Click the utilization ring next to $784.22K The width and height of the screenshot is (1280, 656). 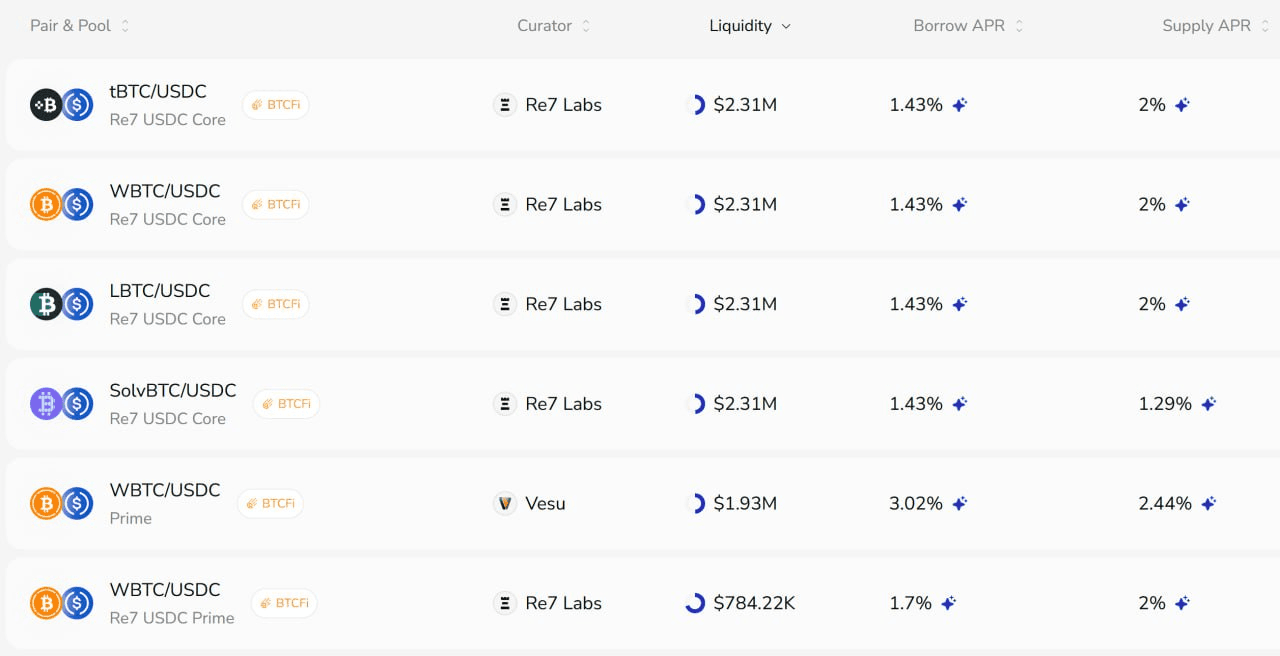coord(695,603)
